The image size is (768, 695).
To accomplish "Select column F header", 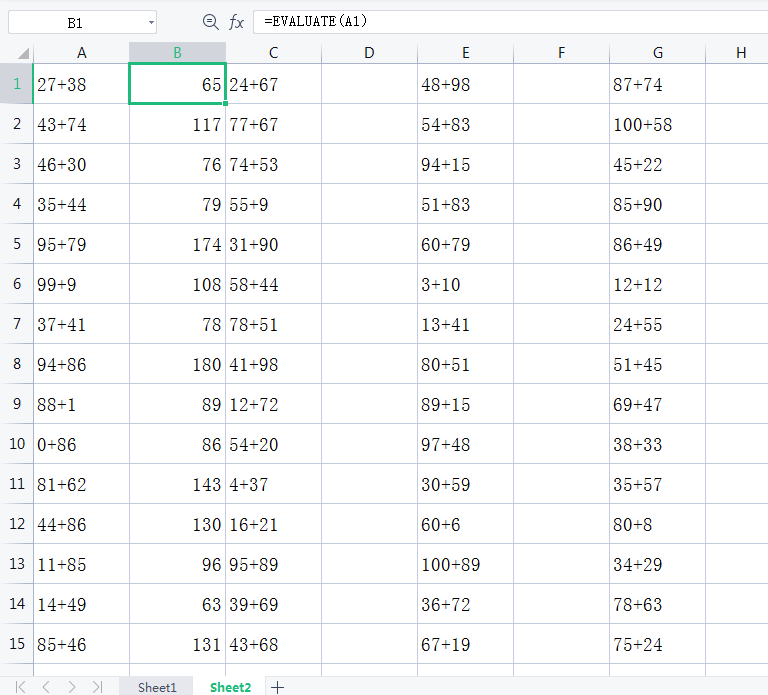I will [561, 53].
